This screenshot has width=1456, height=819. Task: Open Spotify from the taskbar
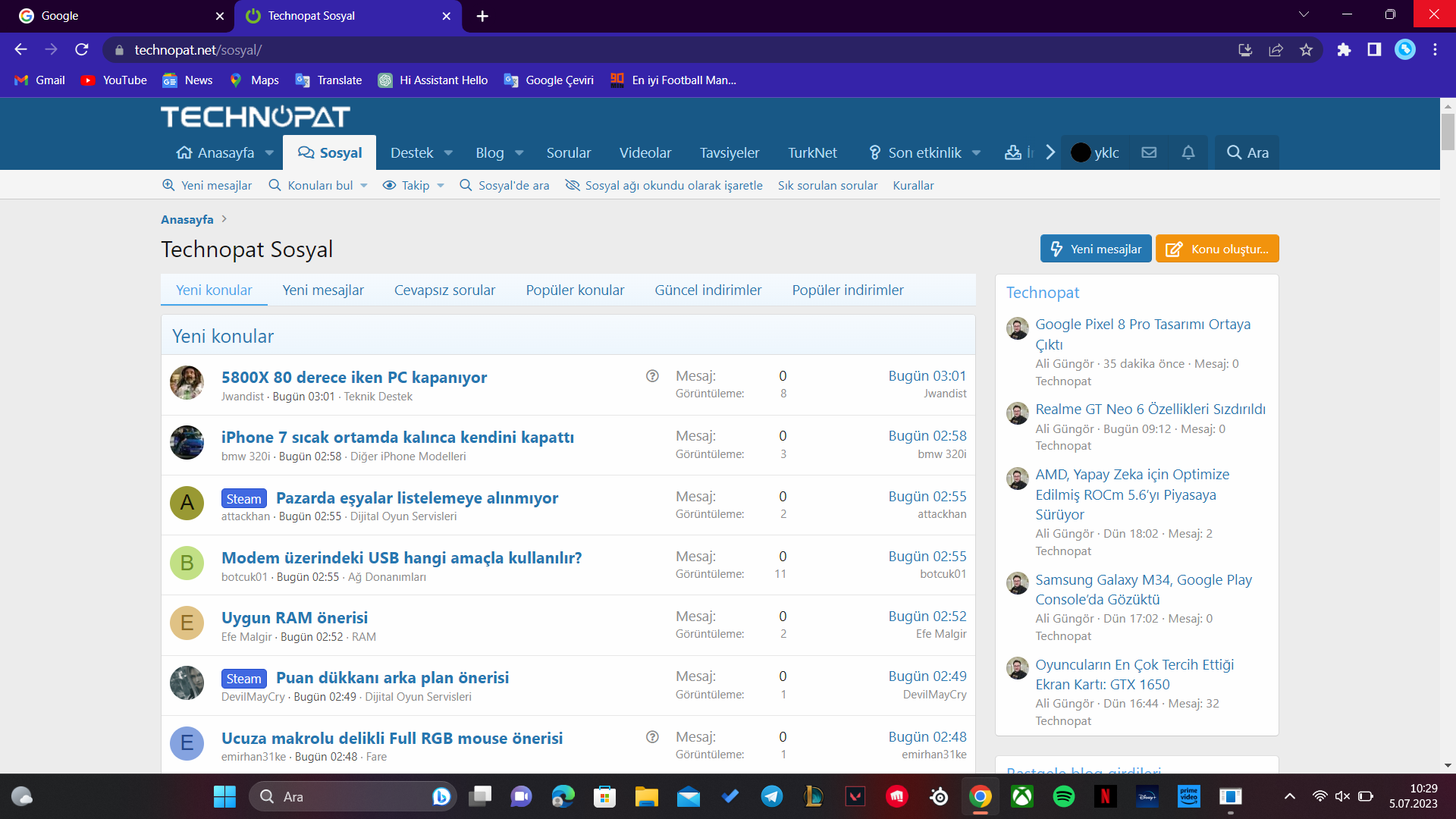(x=1064, y=796)
